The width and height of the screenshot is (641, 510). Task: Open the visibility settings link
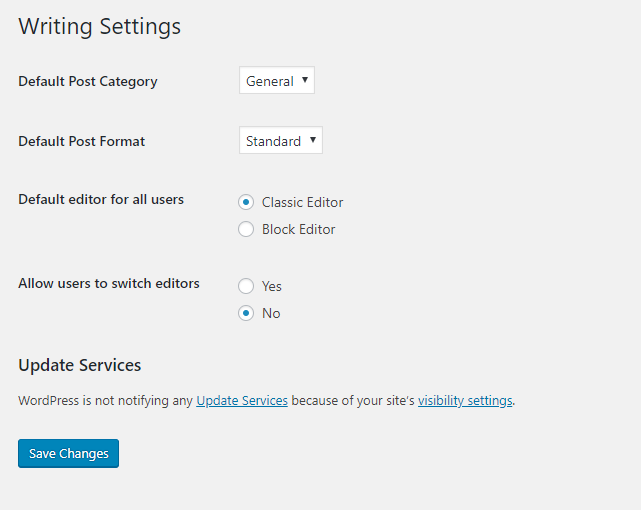coord(465,400)
